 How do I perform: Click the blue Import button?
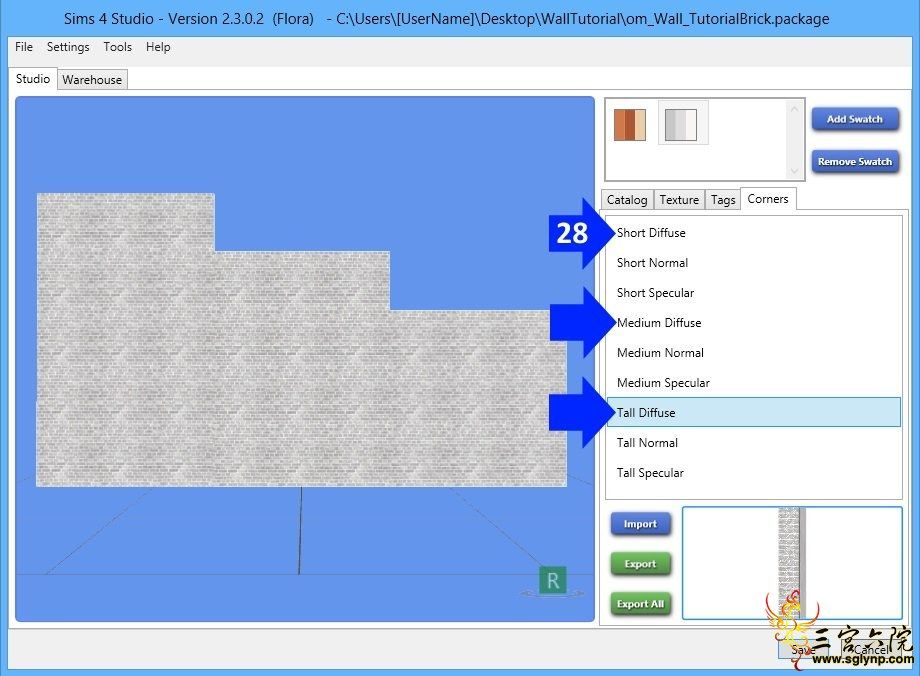click(x=640, y=524)
